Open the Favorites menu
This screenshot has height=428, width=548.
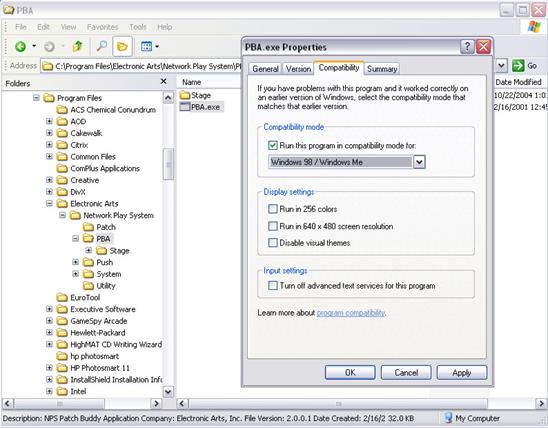[102, 27]
